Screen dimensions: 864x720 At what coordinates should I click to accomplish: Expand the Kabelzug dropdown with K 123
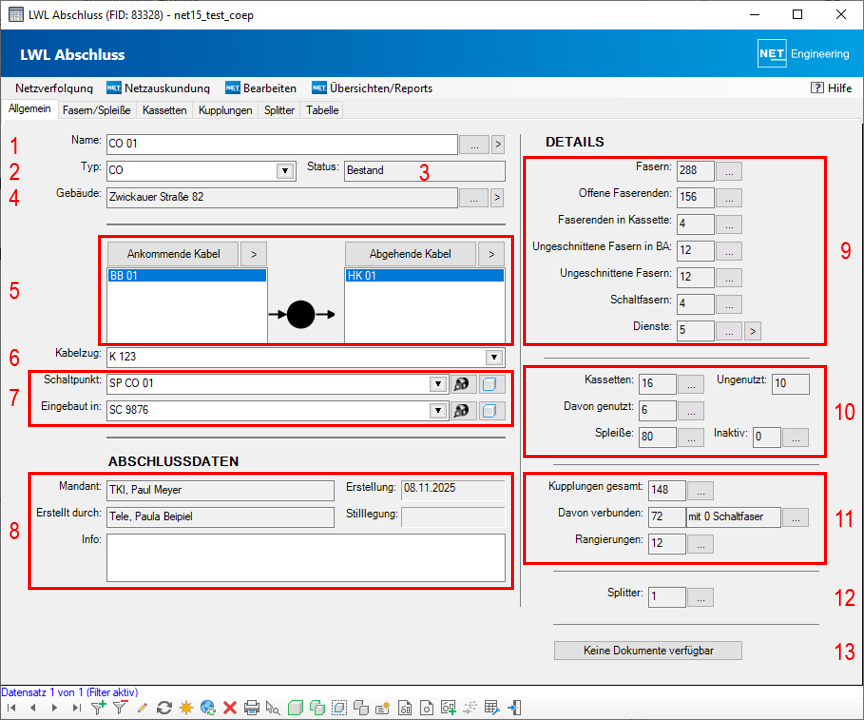point(493,357)
